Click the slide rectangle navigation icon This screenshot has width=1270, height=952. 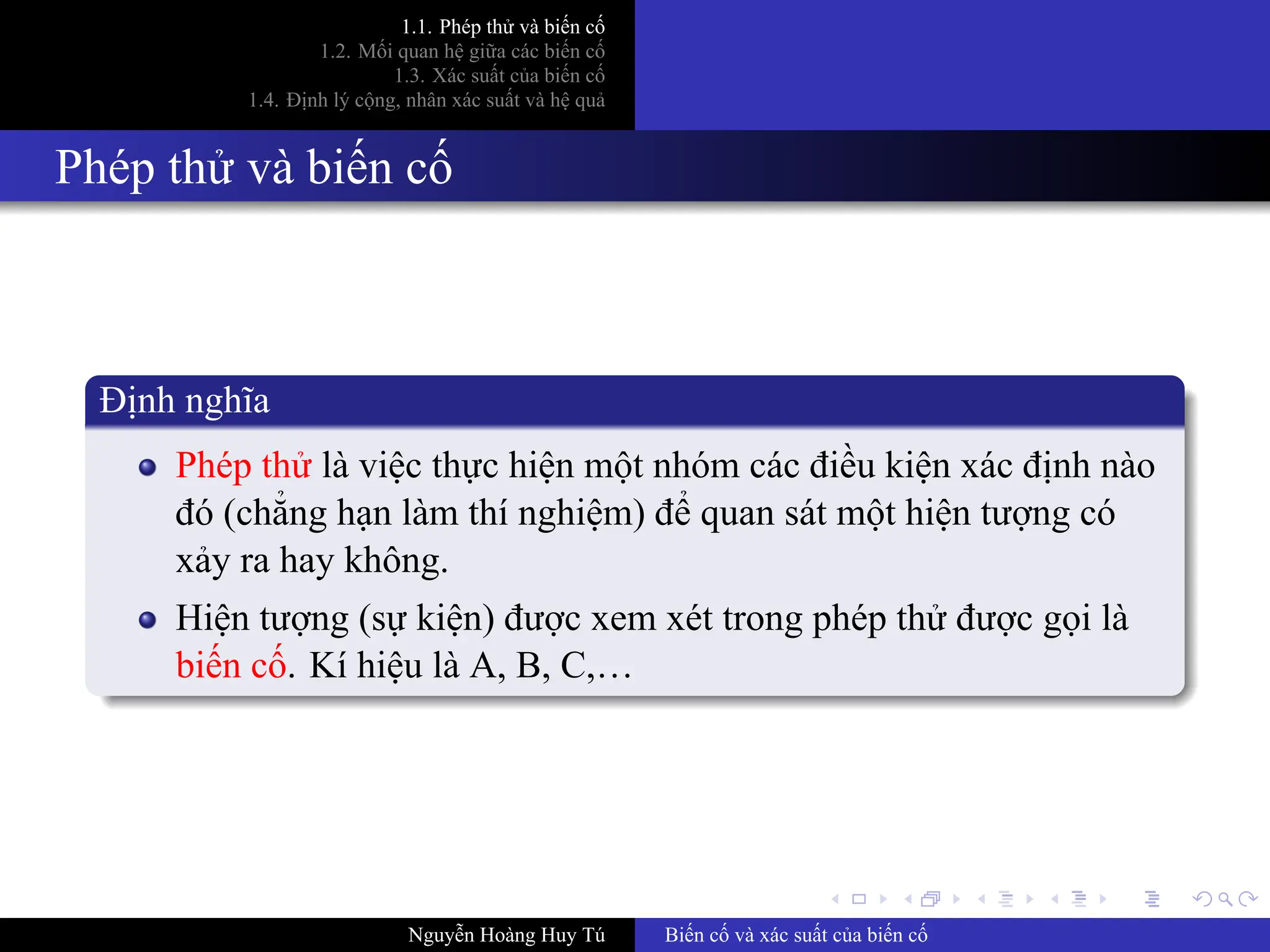tap(859, 899)
